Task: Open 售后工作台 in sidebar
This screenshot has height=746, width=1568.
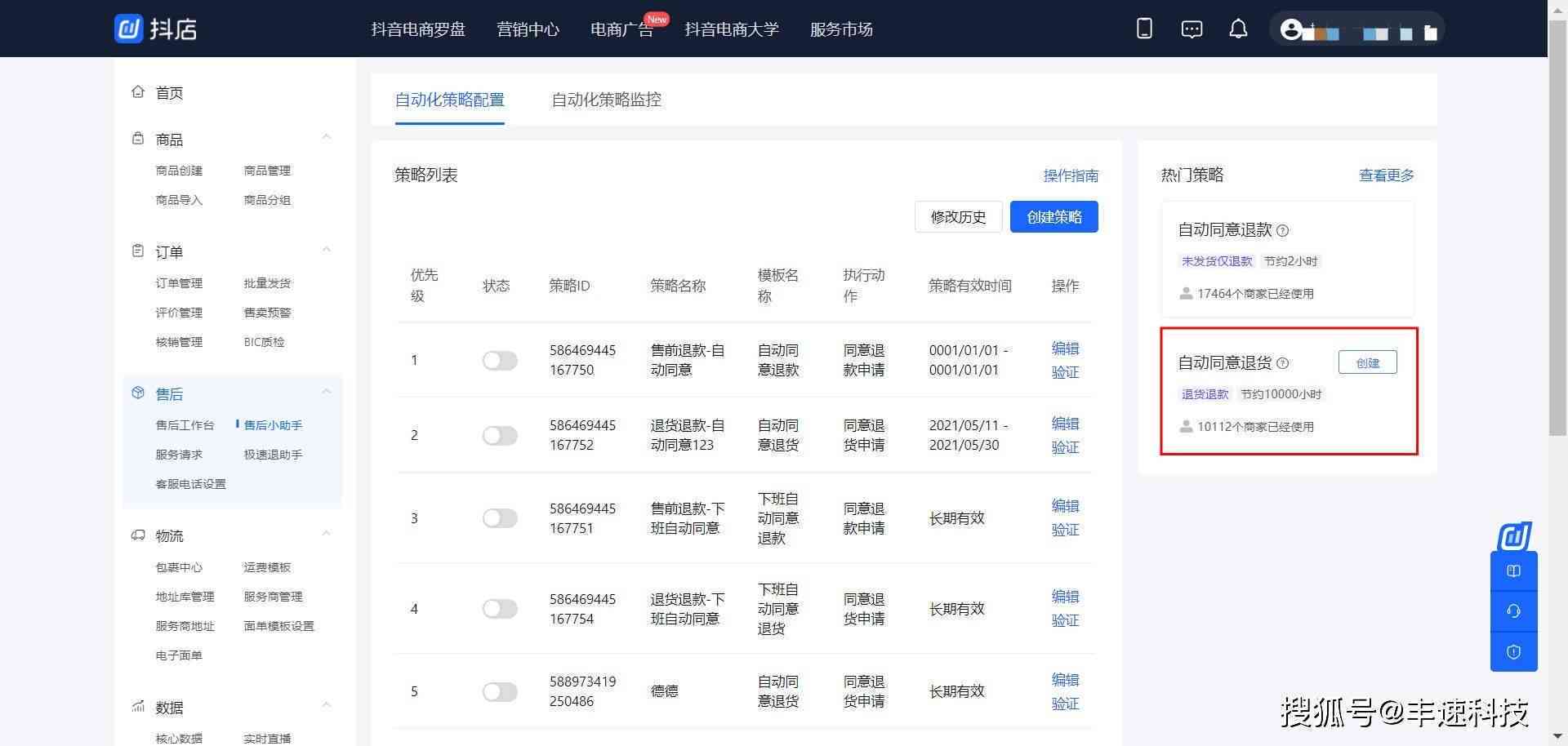Action: coord(185,425)
